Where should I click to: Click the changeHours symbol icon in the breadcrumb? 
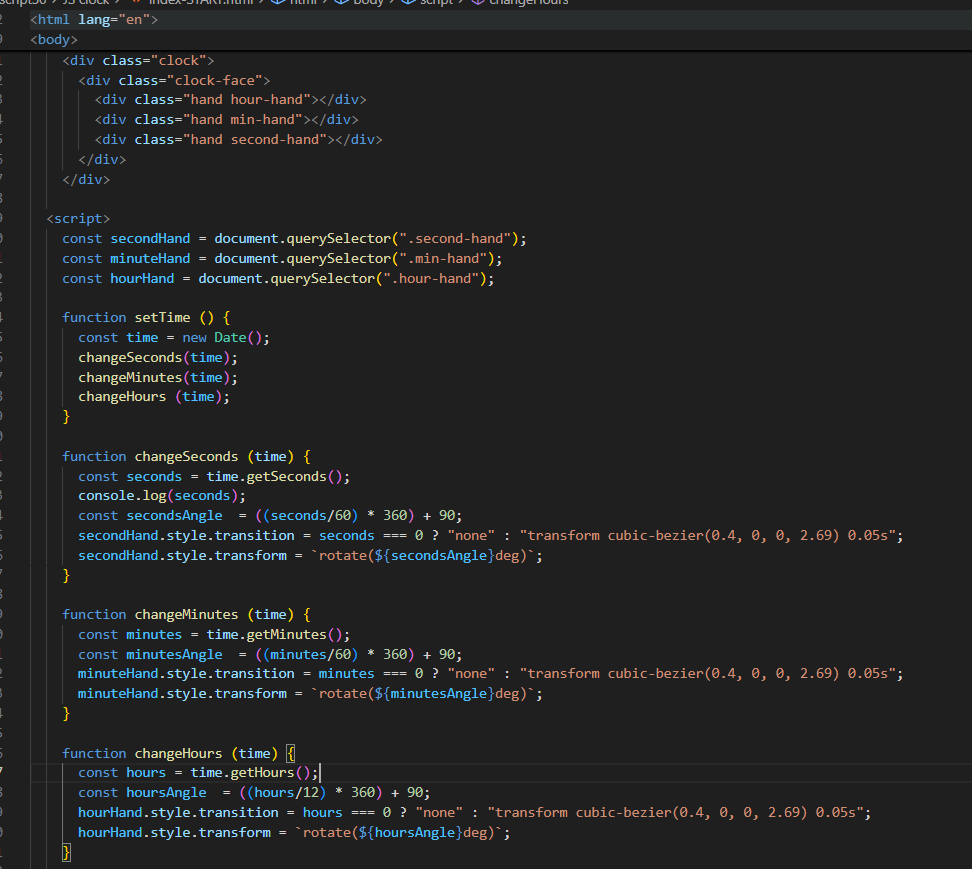[x=478, y=3]
